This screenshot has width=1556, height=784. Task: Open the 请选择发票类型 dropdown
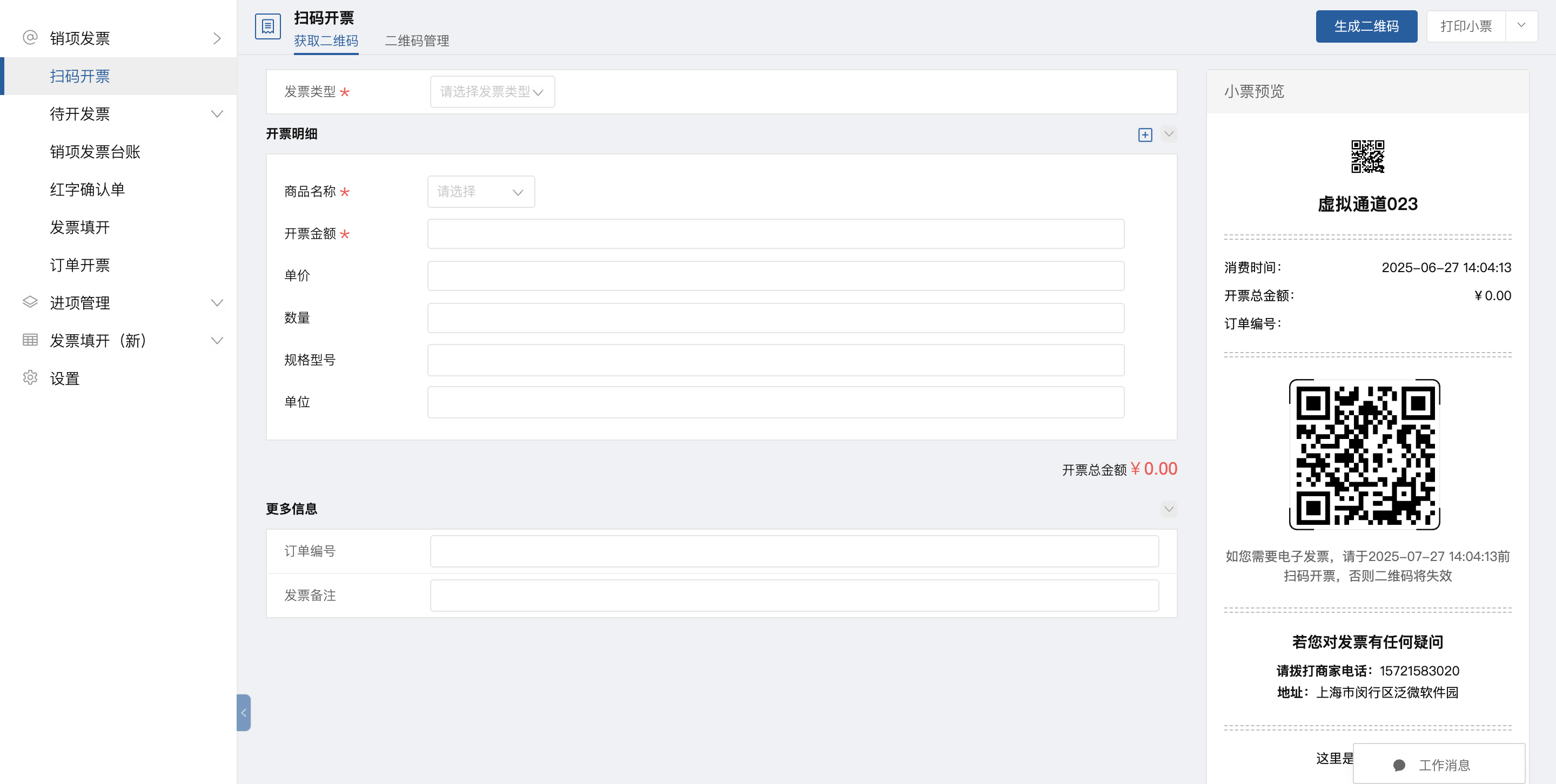pyautogui.click(x=492, y=92)
